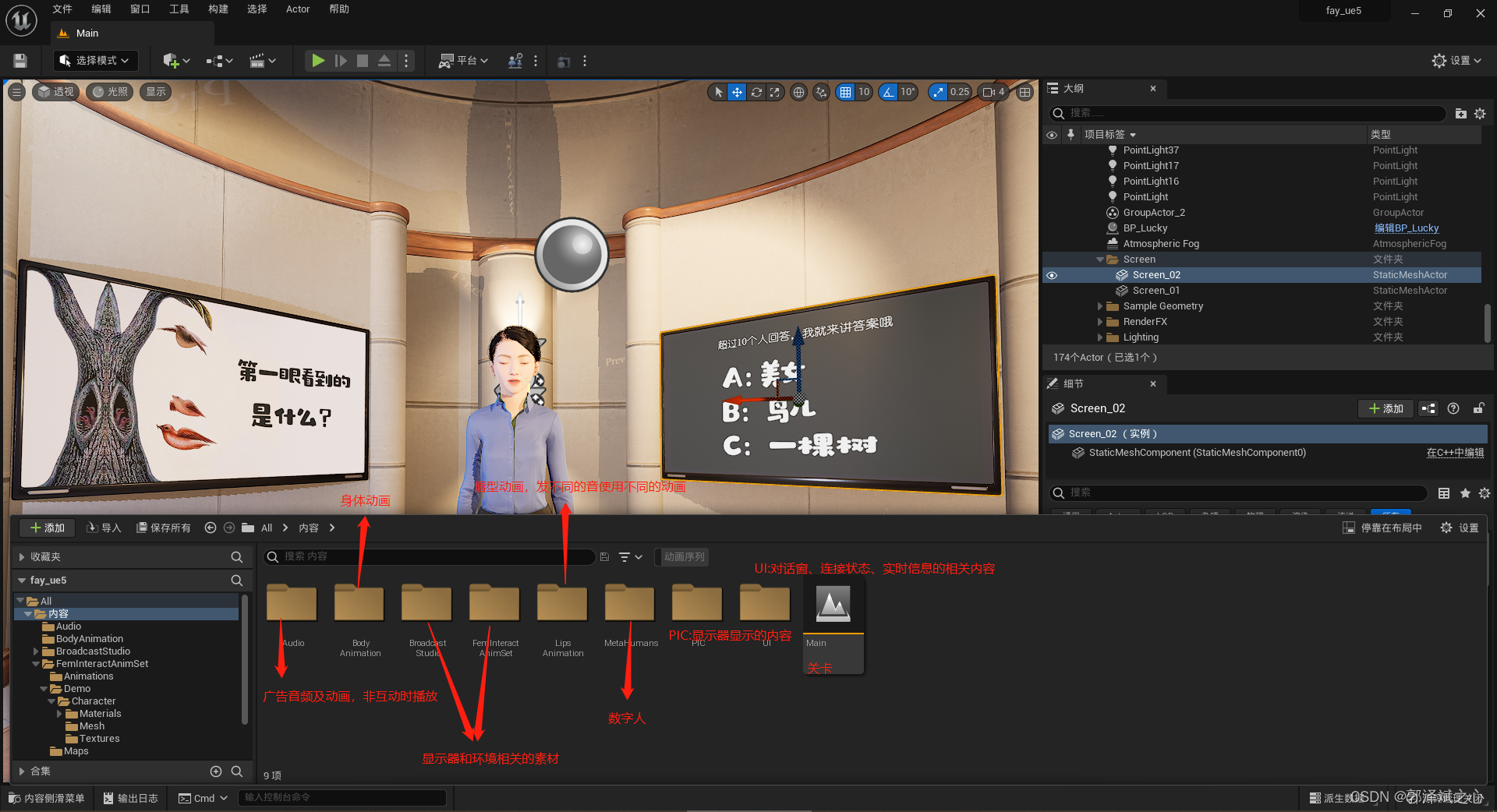The height and width of the screenshot is (812, 1497).
Task: Add component with 添加 in details panel
Action: point(1386,408)
